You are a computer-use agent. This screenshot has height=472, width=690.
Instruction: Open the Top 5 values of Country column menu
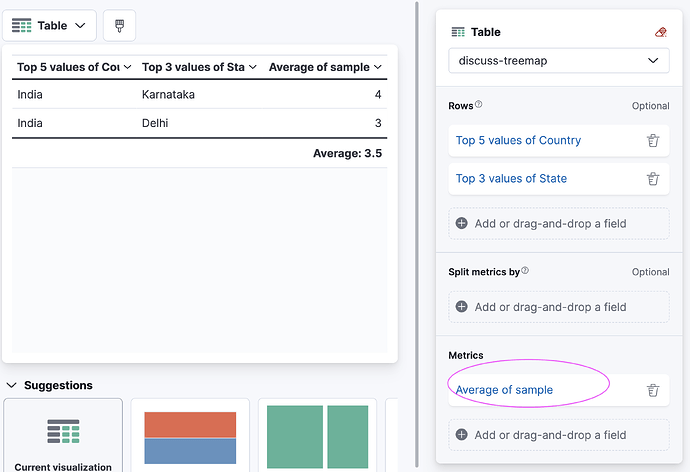127,67
